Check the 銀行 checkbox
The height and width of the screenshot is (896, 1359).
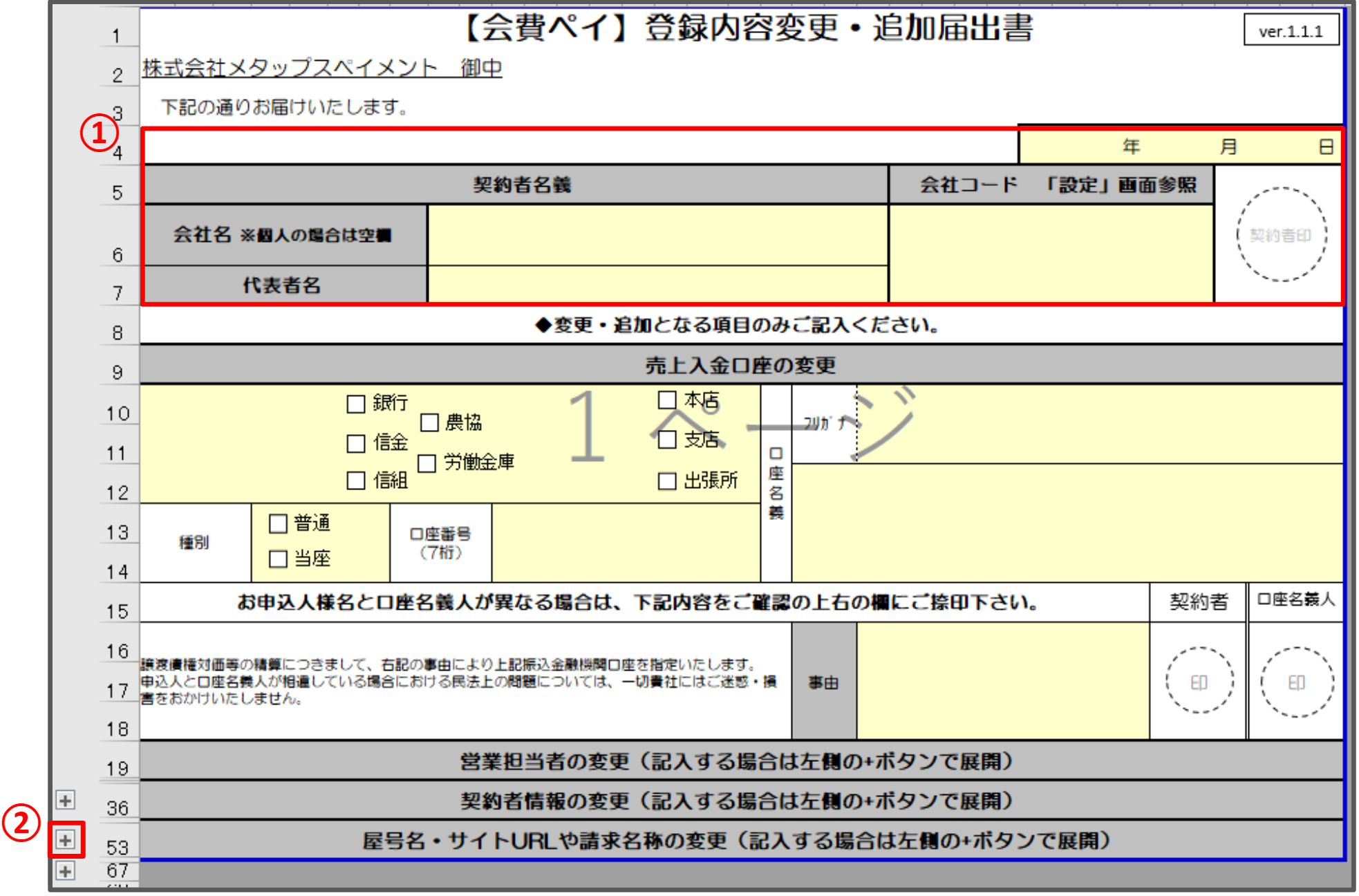pos(356,404)
